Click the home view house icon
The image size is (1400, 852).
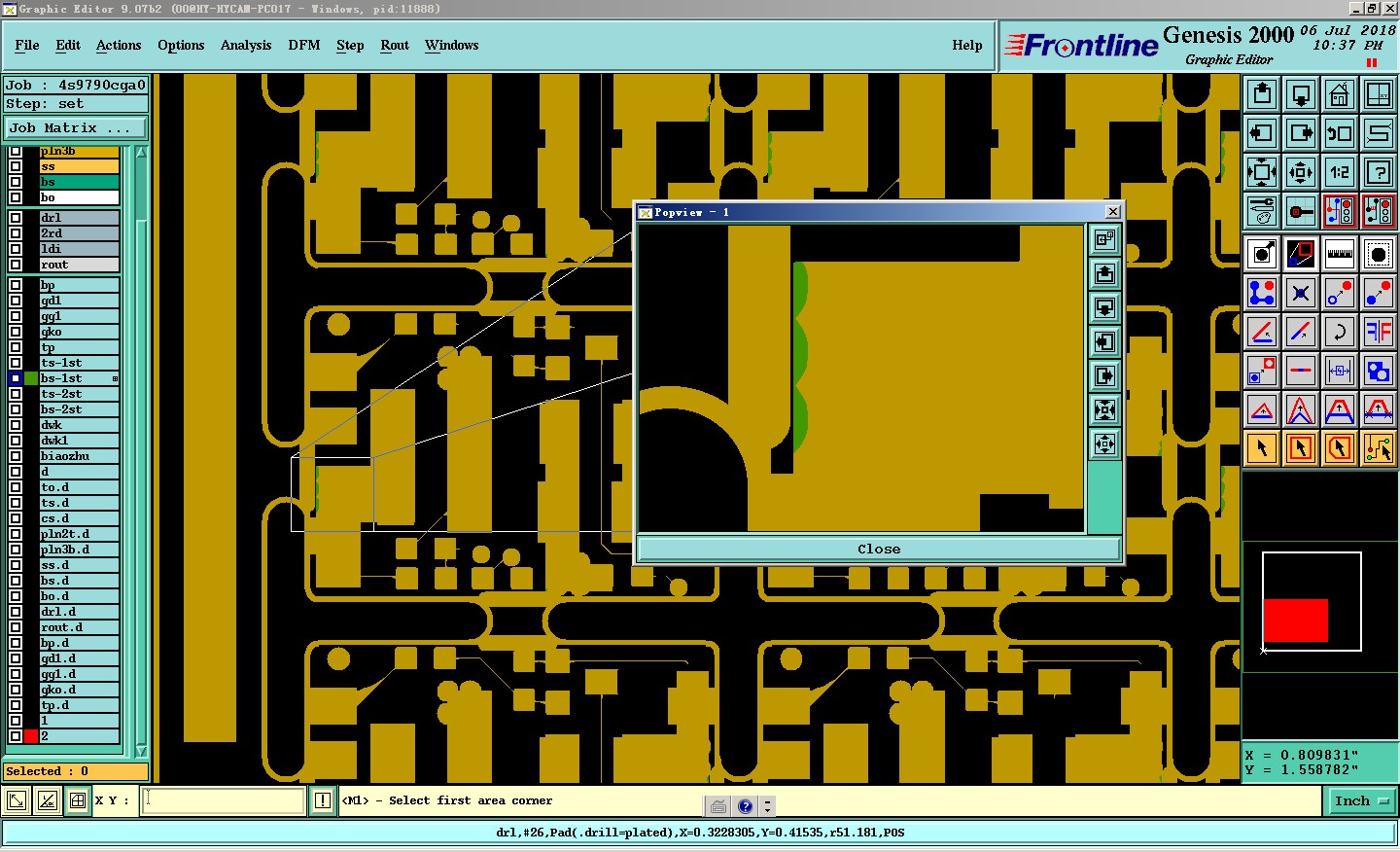click(1339, 94)
